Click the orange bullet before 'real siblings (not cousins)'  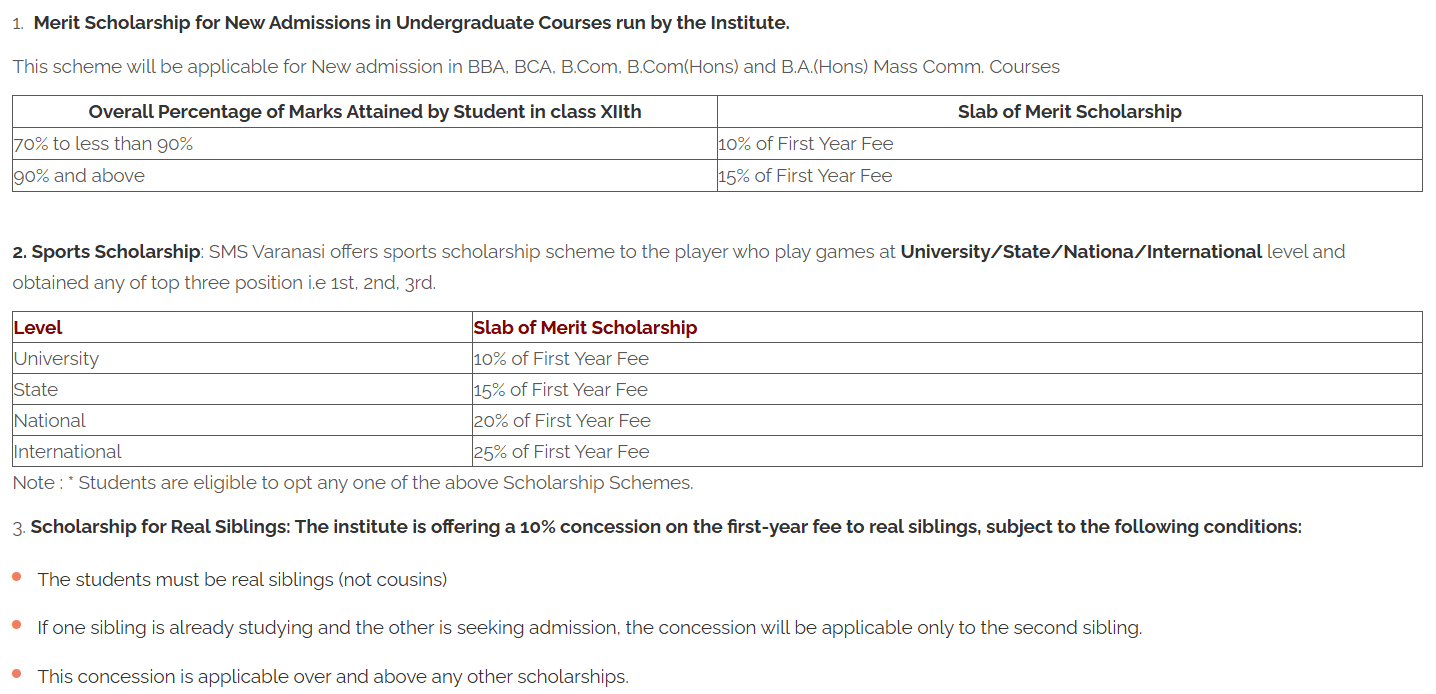tap(17, 577)
